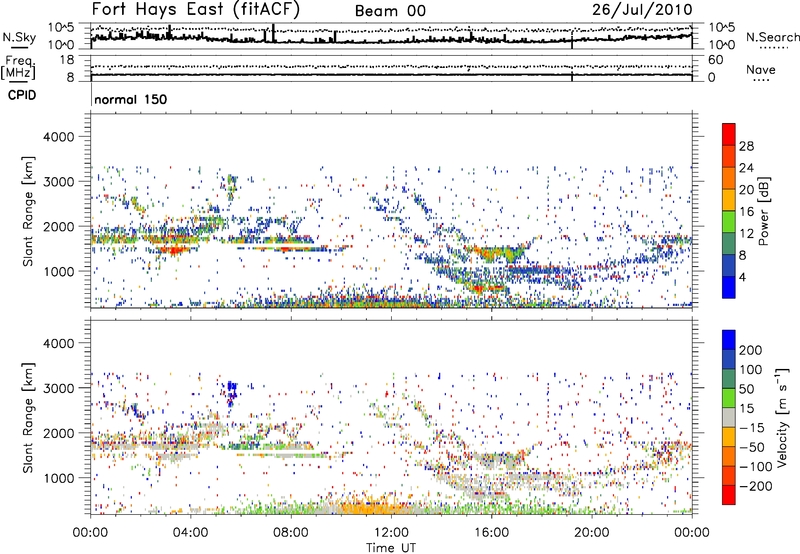Click '1000' on the velocity panel axis
Viewport: 800px width, 554px height.
click(x=58, y=478)
